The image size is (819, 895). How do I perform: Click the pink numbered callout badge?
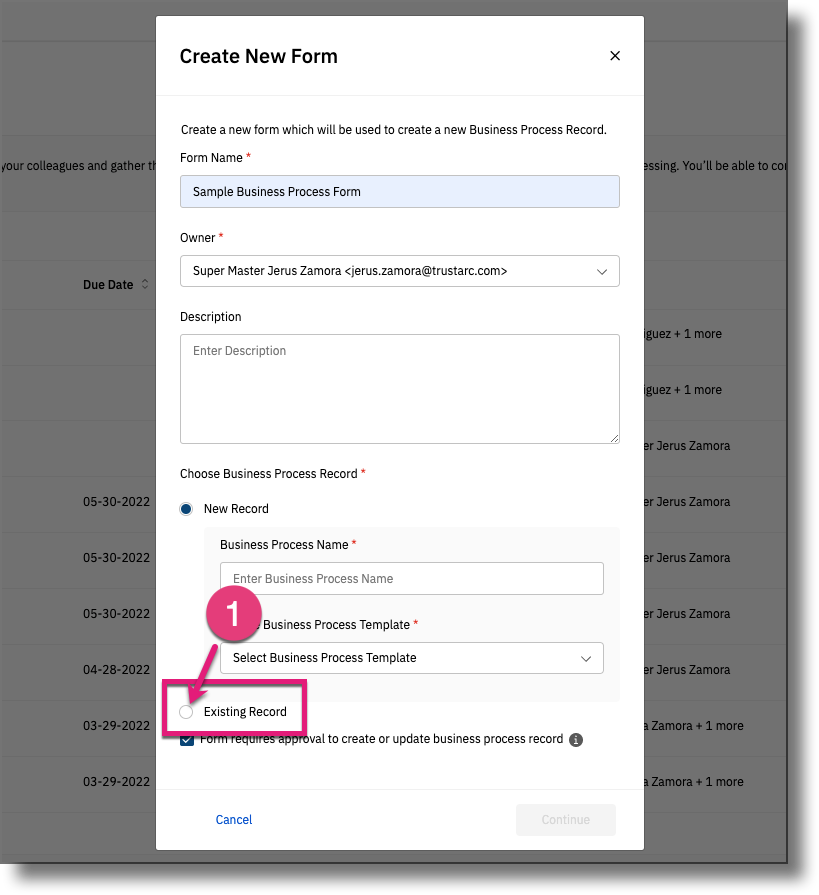coord(233,617)
